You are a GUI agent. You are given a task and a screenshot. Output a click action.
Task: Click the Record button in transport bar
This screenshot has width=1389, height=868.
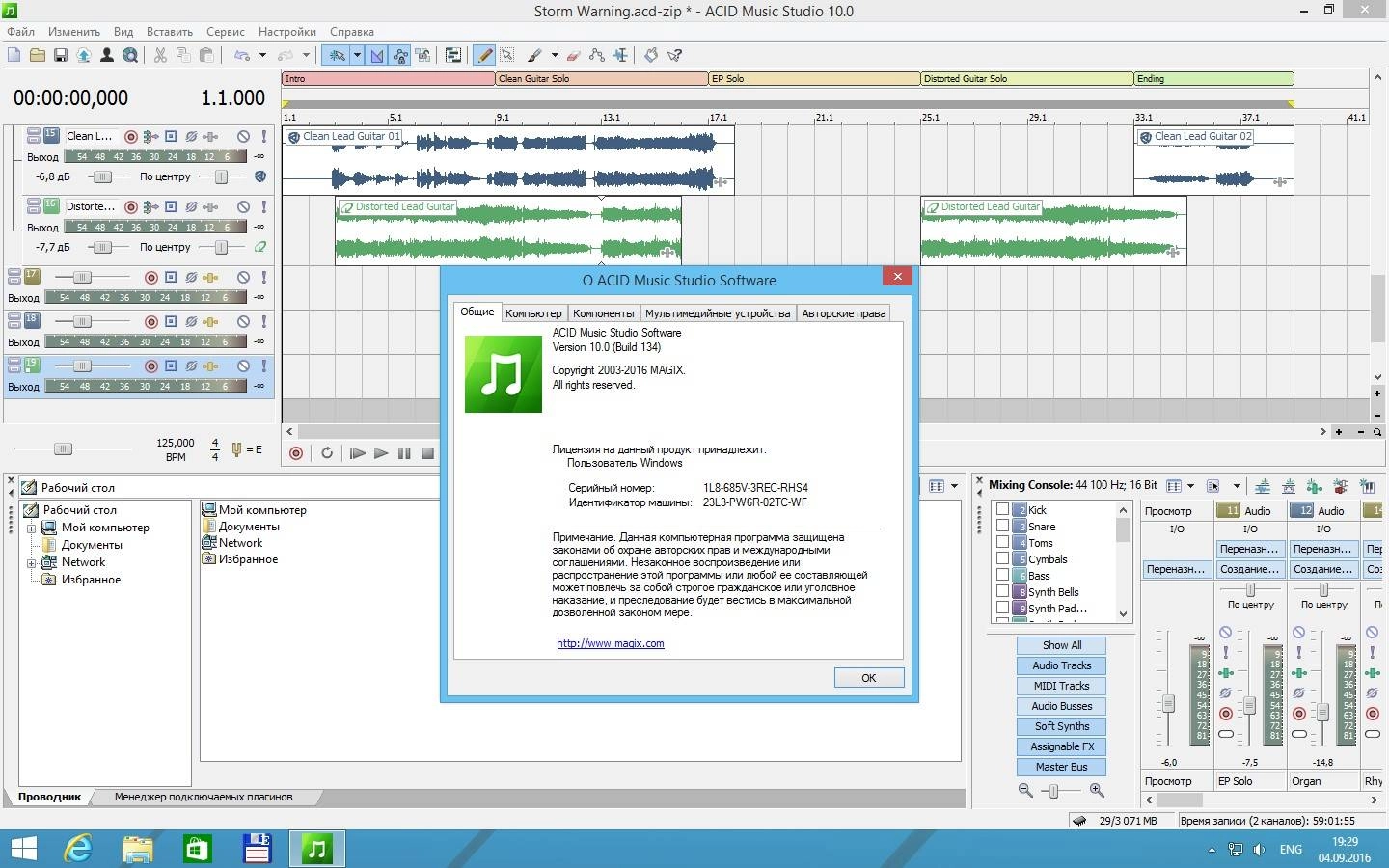[296, 452]
